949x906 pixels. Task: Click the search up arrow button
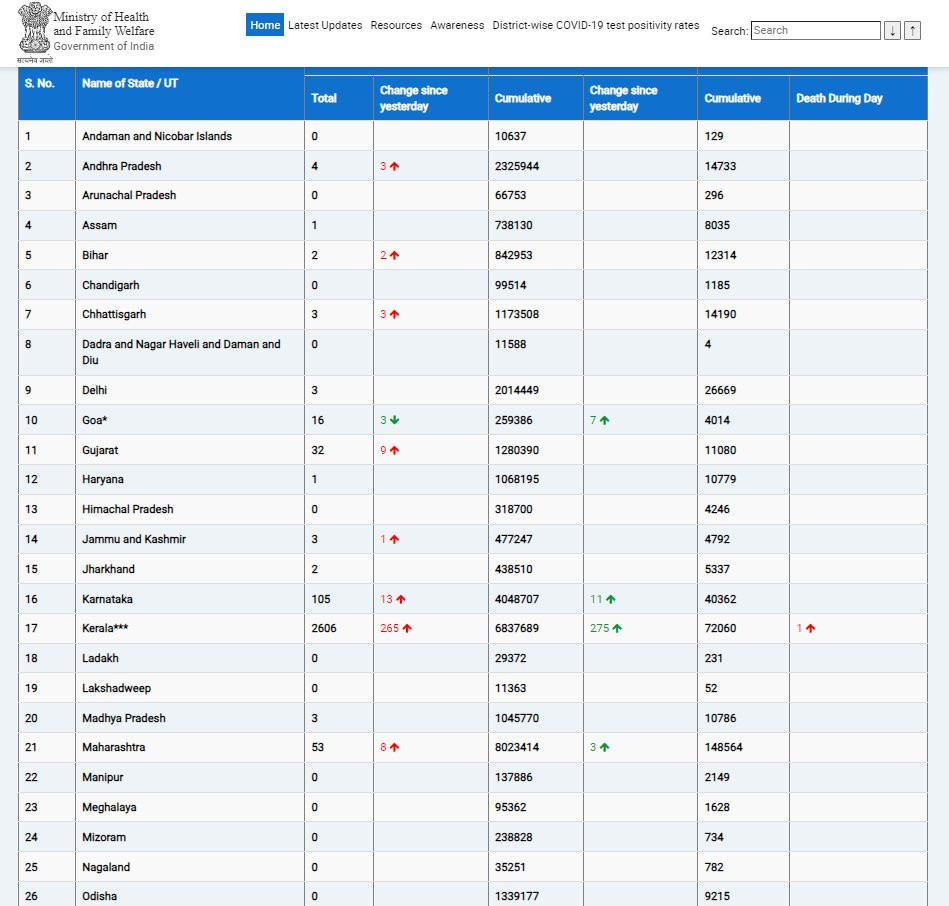click(913, 30)
